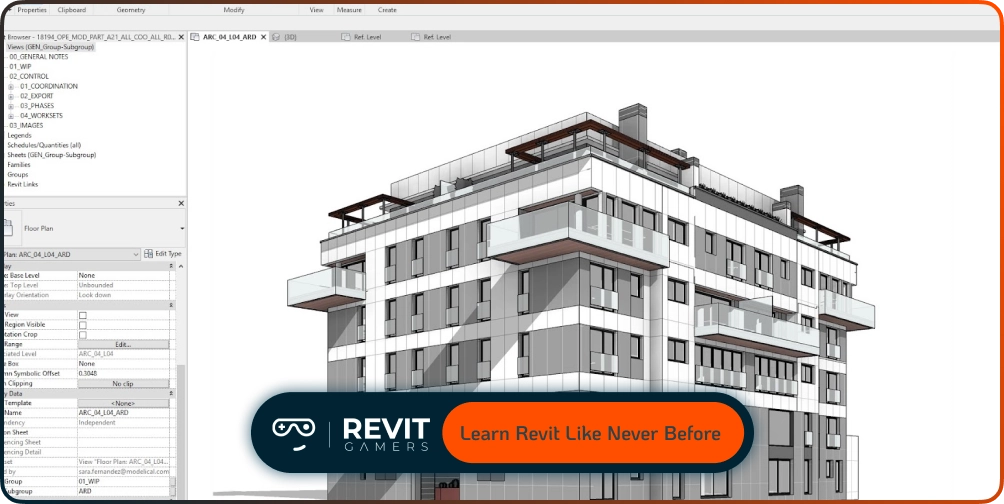Click the Underlay Orientation value Look down

pos(123,295)
